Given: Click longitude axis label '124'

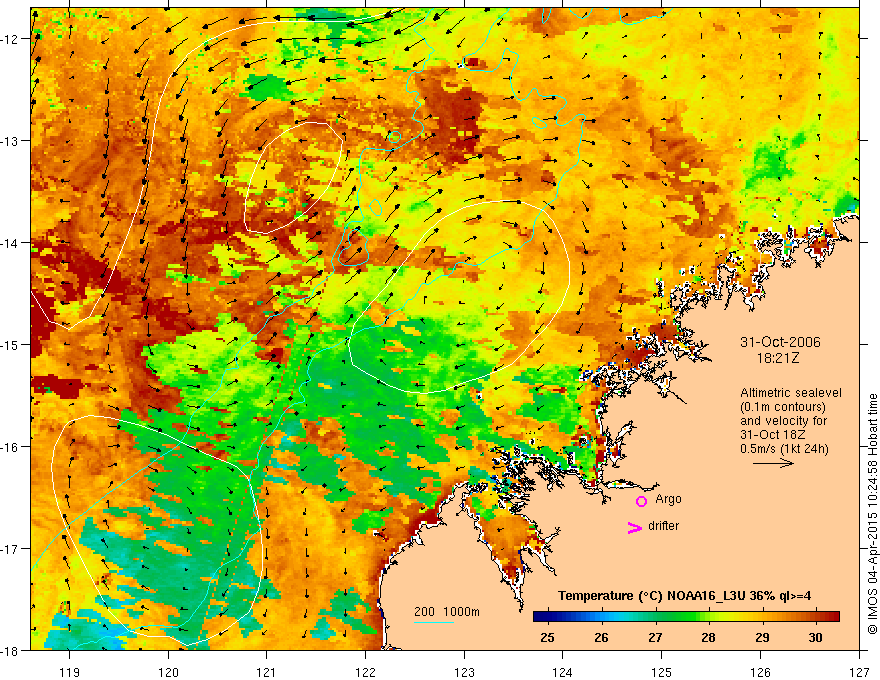Looking at the screenshot, I should [x=563, y=672].
